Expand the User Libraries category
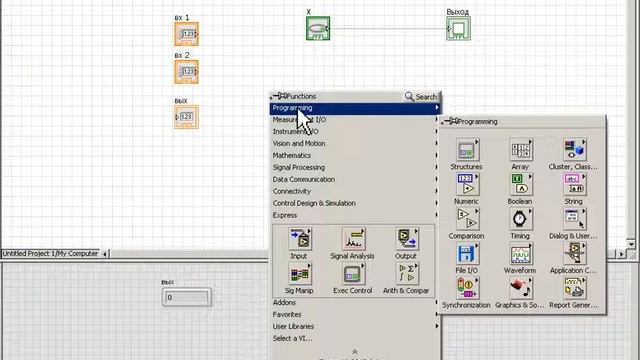Image resolution: width=640 pixels, height=360 pixels. click(x=355, y=327)
